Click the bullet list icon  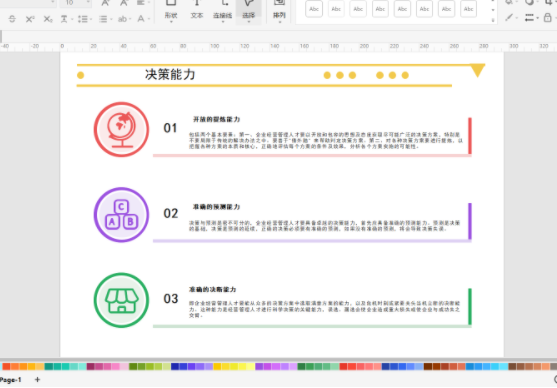pyautogui.click(x=103, y=19)
